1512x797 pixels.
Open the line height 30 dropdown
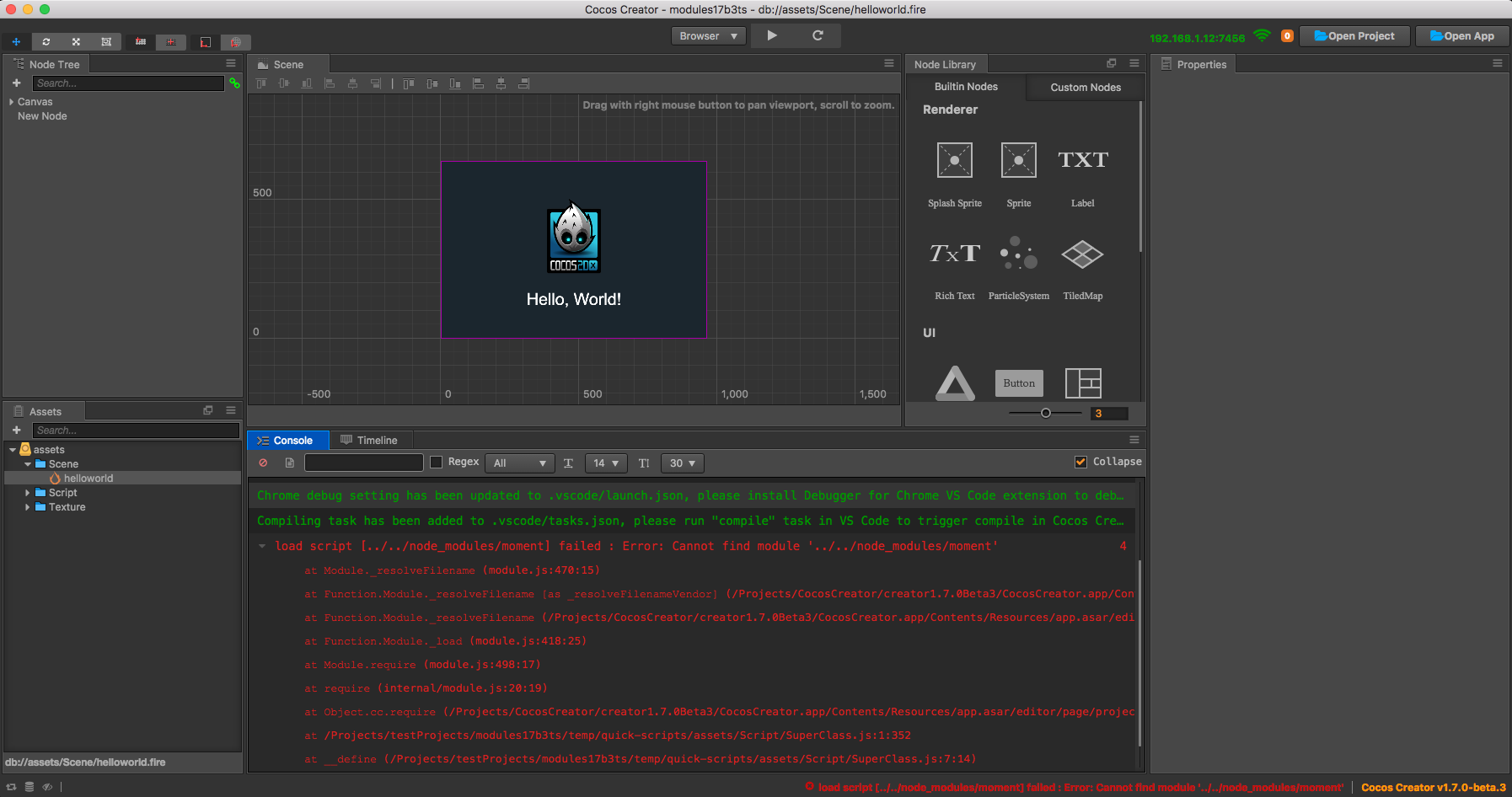pos(683,463)
